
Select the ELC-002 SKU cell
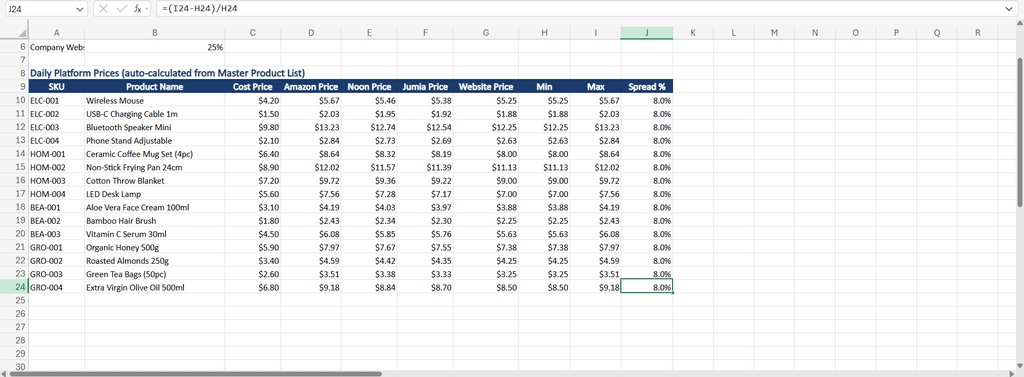pos(57,114)
